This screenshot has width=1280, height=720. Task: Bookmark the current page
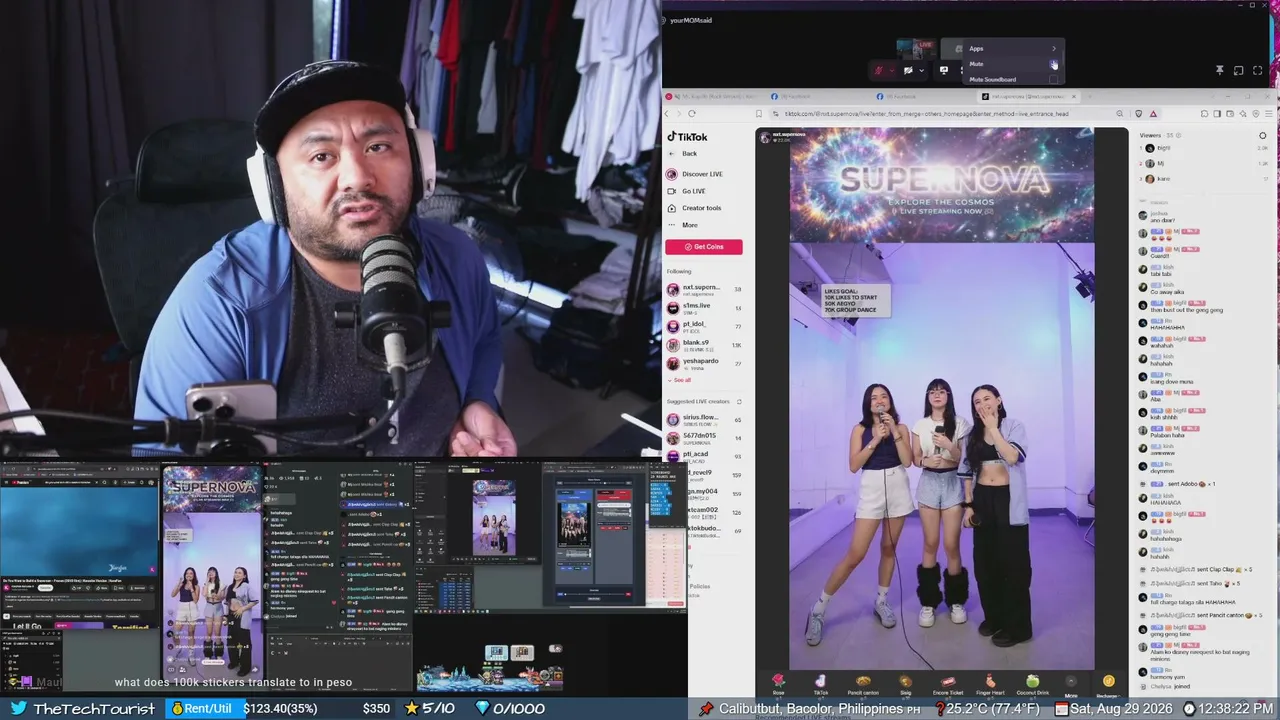point(759,114)
